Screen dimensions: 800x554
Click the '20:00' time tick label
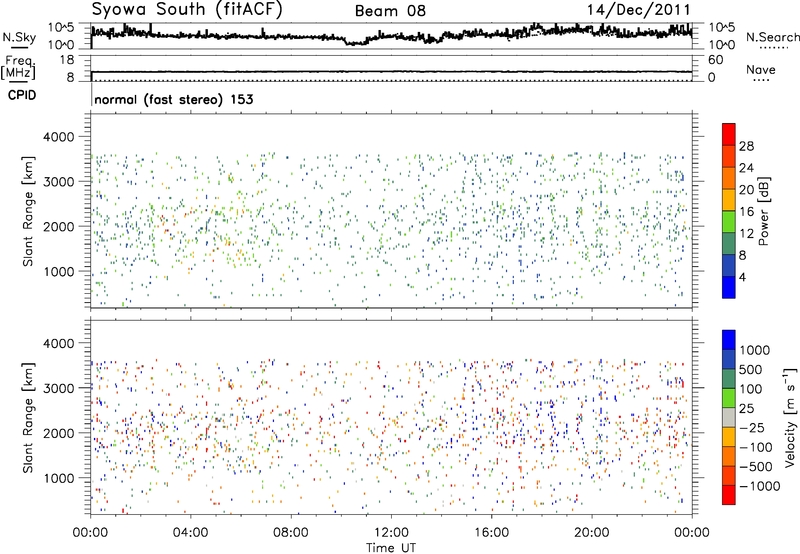click(591, 533)
